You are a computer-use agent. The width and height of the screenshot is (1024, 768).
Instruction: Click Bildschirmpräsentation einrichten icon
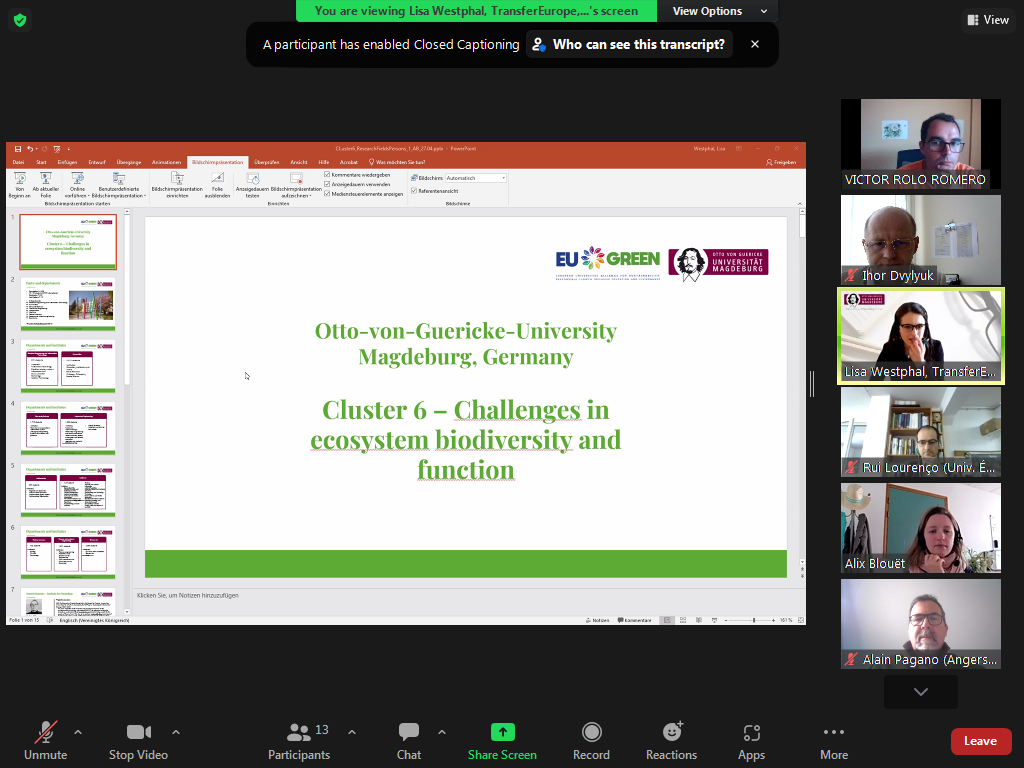(177, 179)
